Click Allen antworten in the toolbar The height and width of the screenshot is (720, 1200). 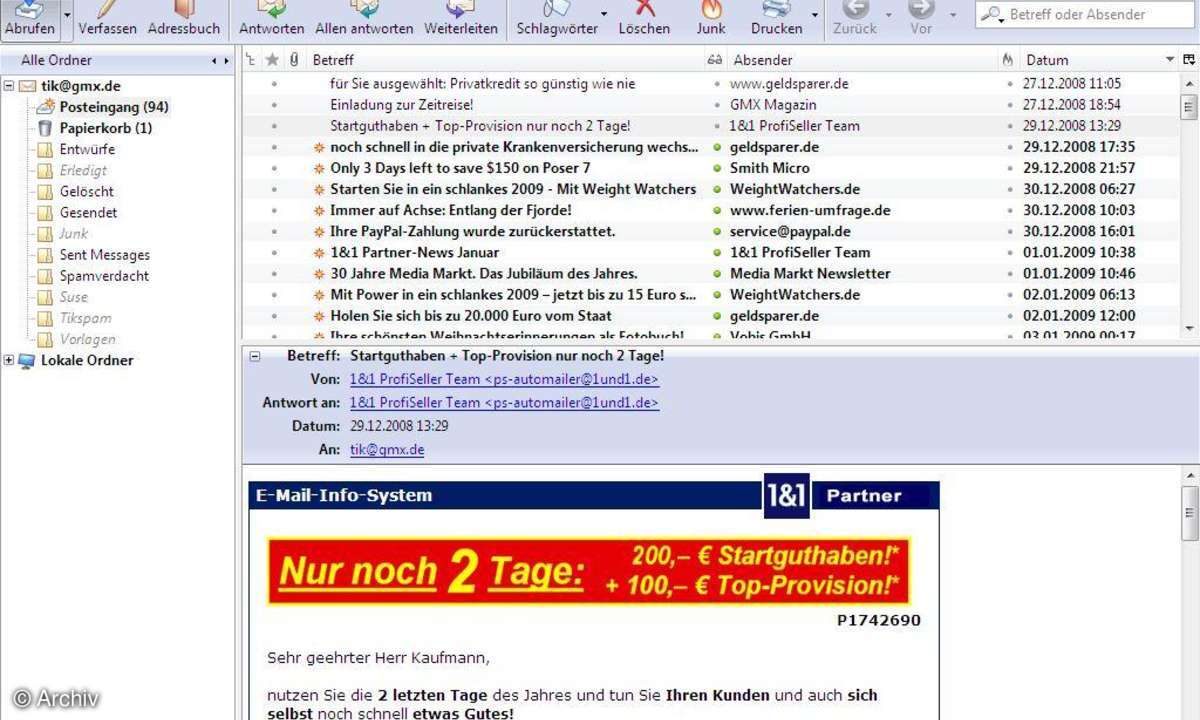click(364, 20)
